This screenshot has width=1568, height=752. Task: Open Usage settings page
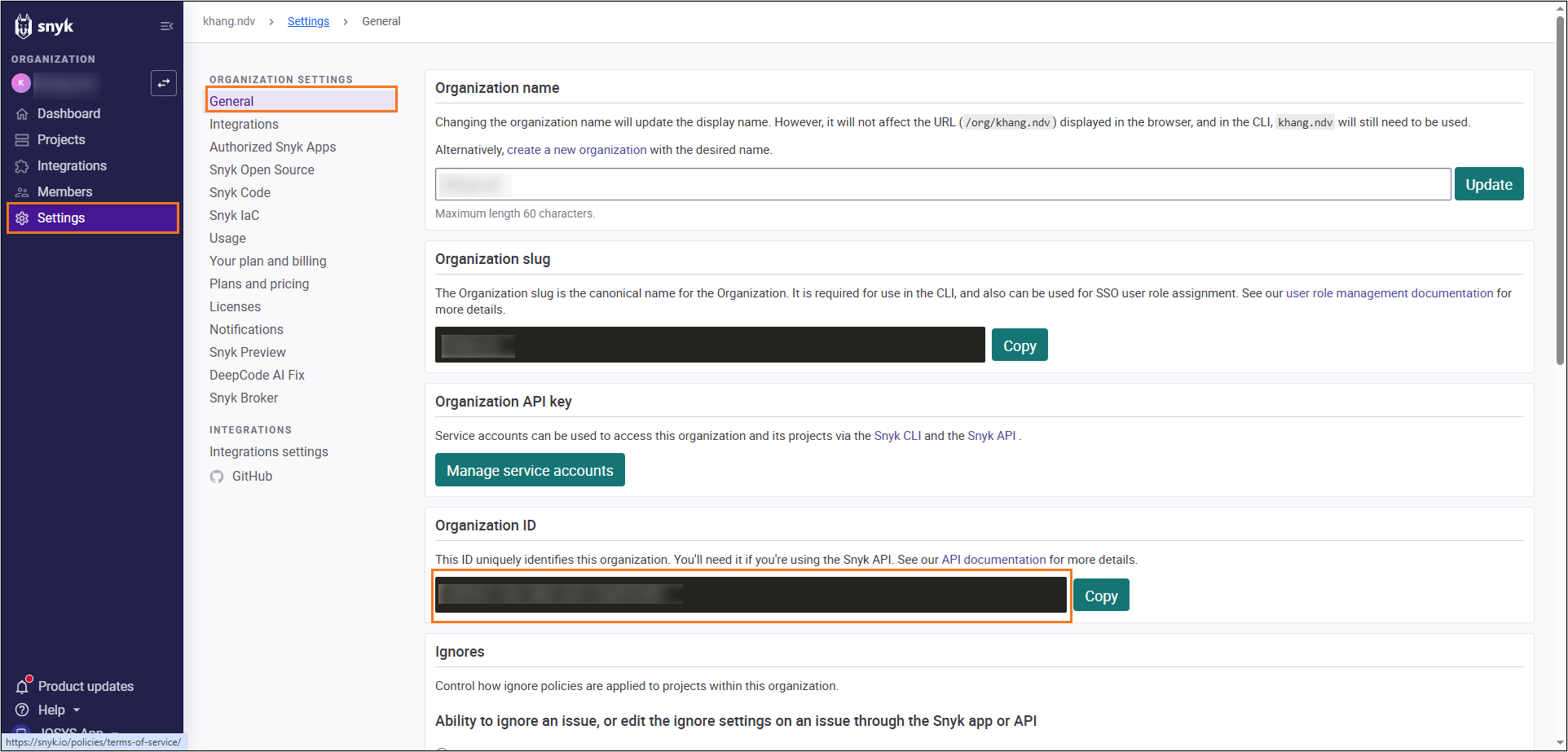[x=227, y=238]
